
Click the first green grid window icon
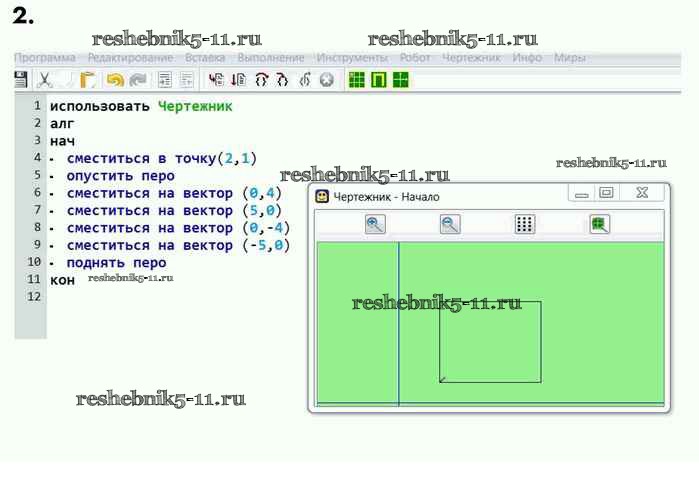pos(356,80)
